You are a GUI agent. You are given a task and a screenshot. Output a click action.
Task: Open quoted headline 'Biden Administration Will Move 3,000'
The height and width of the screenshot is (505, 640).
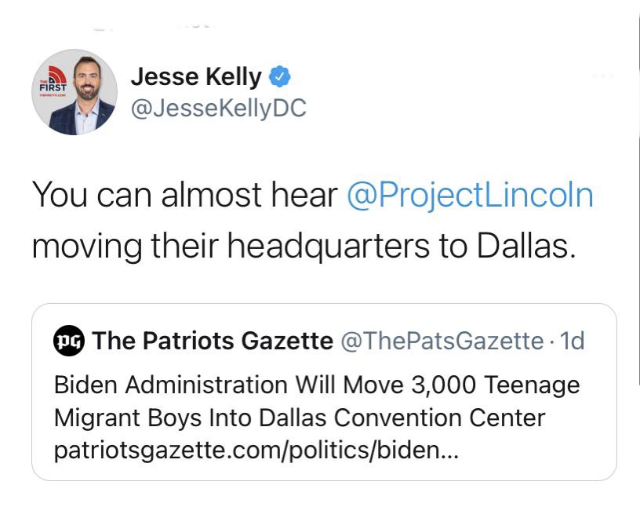pyautogui.click(x=317, y=385)
